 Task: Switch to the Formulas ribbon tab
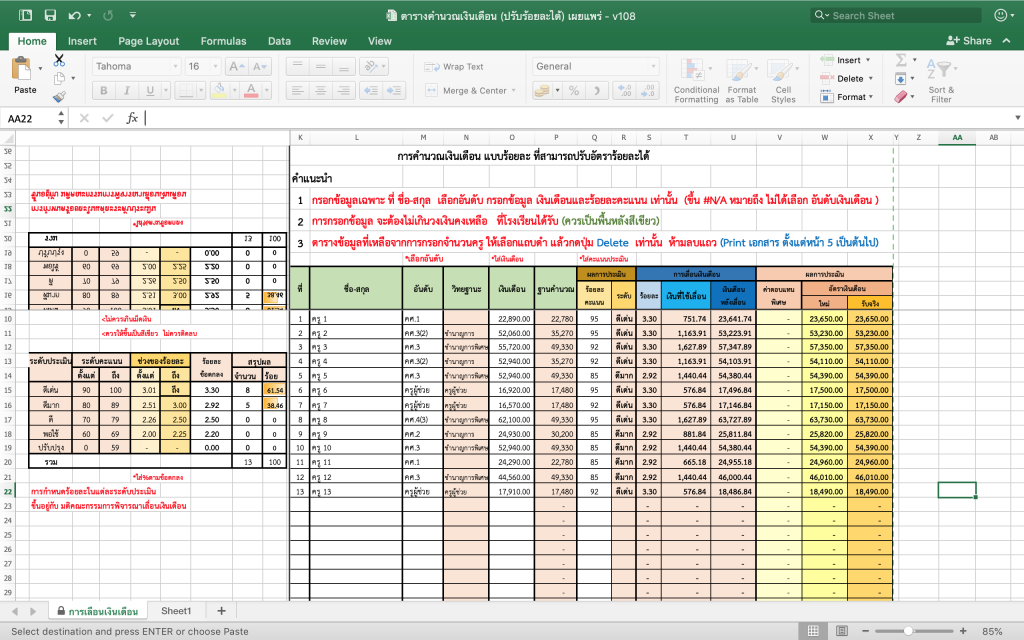coord(223,41)
